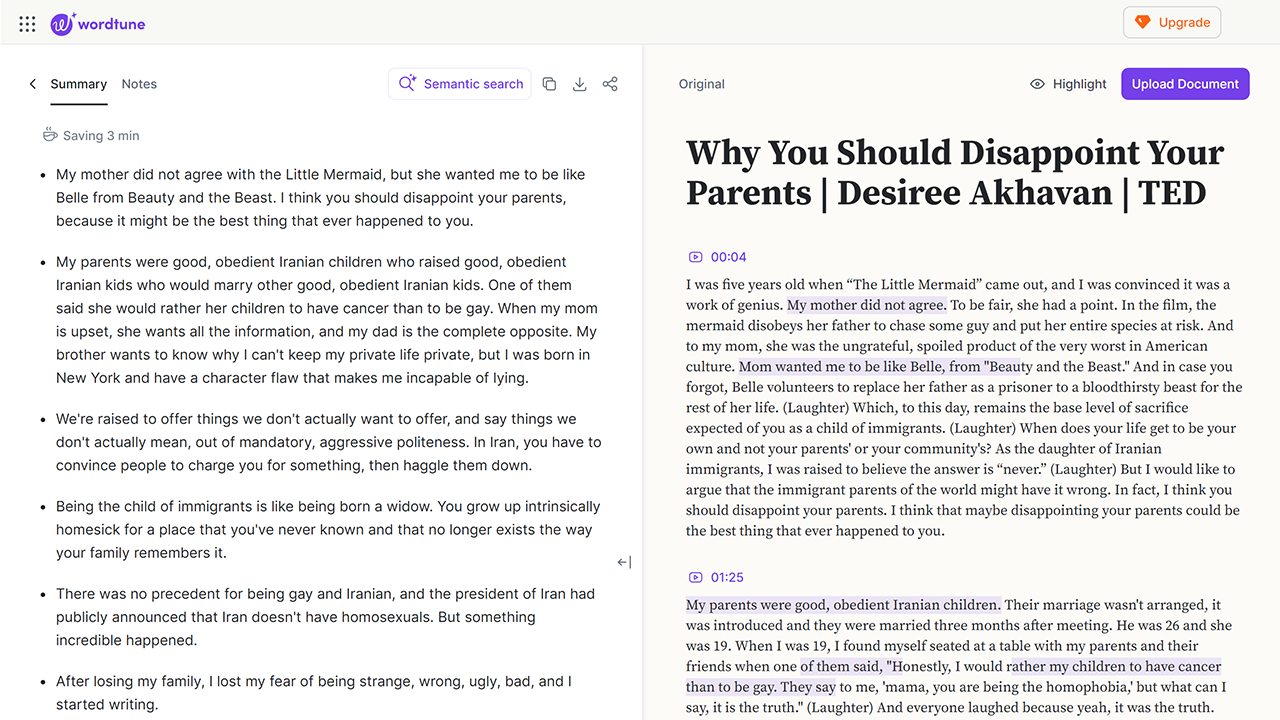Click the 'Saving 3 min' indicator

(x=90, y=135)
